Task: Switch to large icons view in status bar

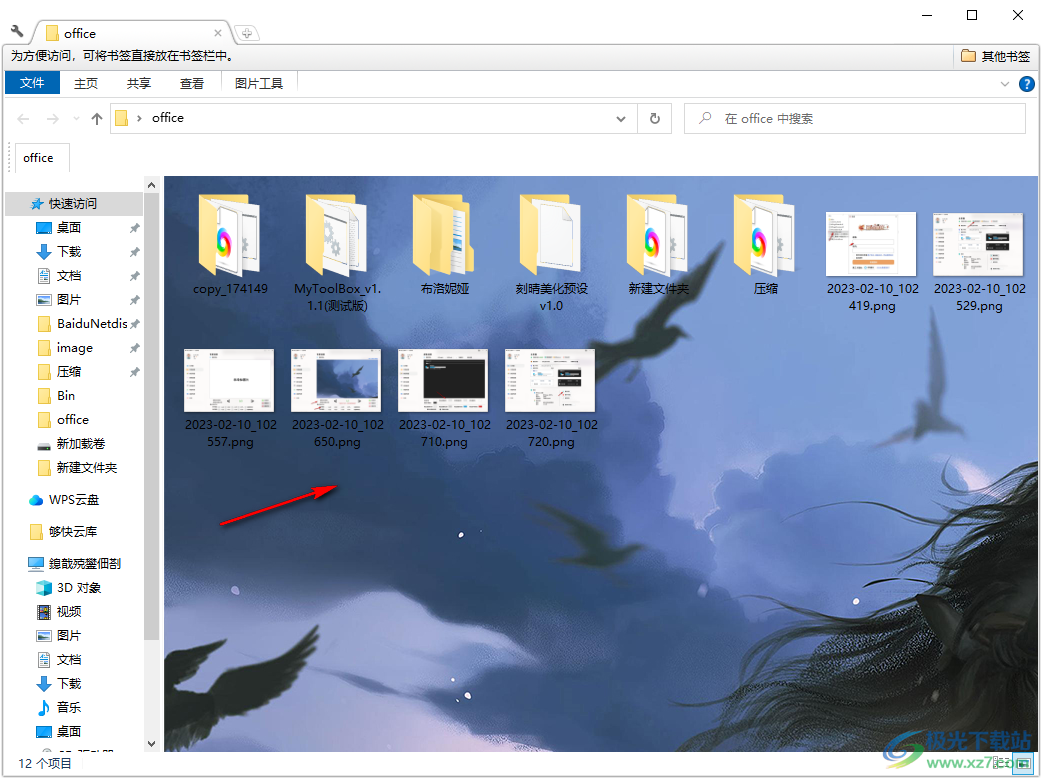Action: point(1024,763)
